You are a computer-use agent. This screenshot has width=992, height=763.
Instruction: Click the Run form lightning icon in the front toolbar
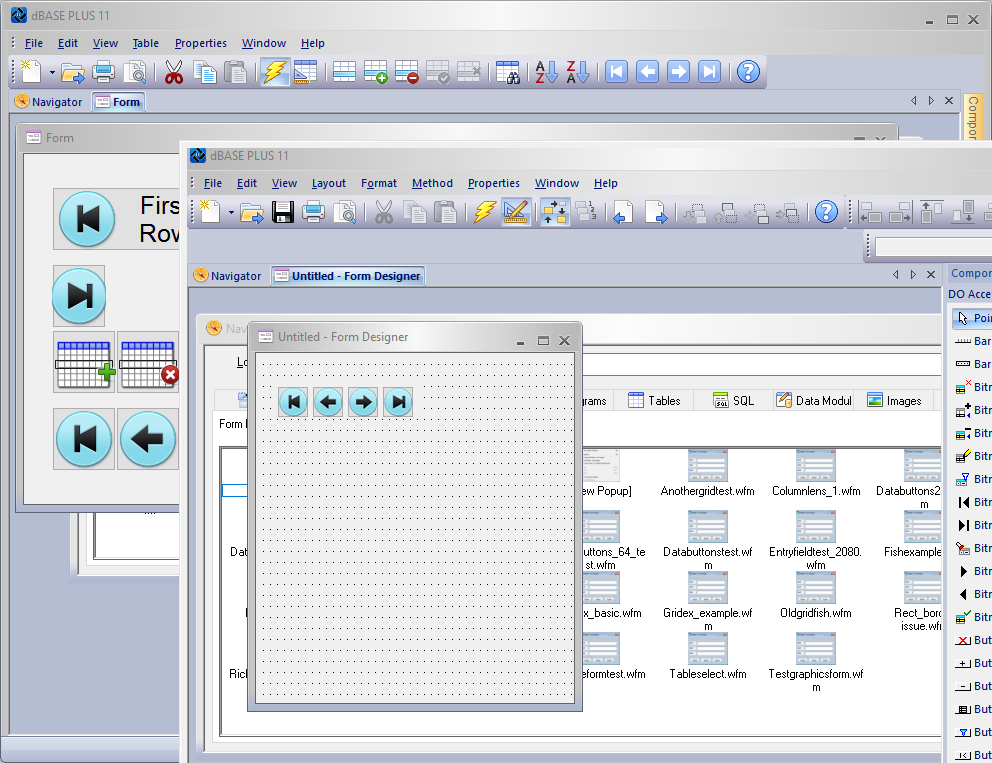click(x=485, y=212)
